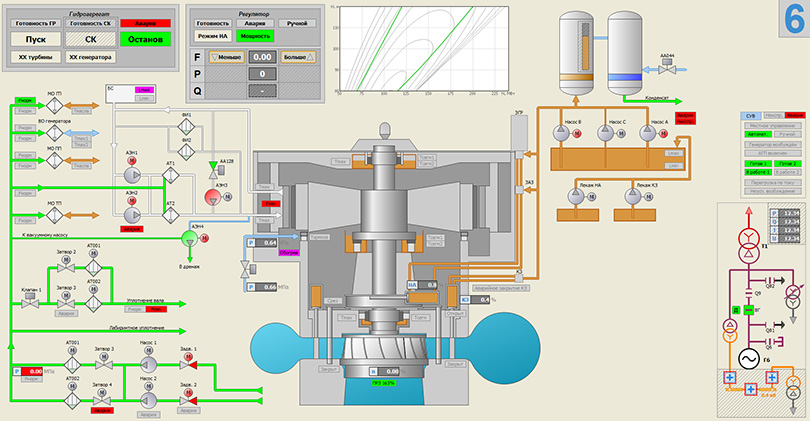Click the F value field showing 0.00
The height and width of the screenshot is (421, 810).
pyautogui.click(x=263, y=58)
